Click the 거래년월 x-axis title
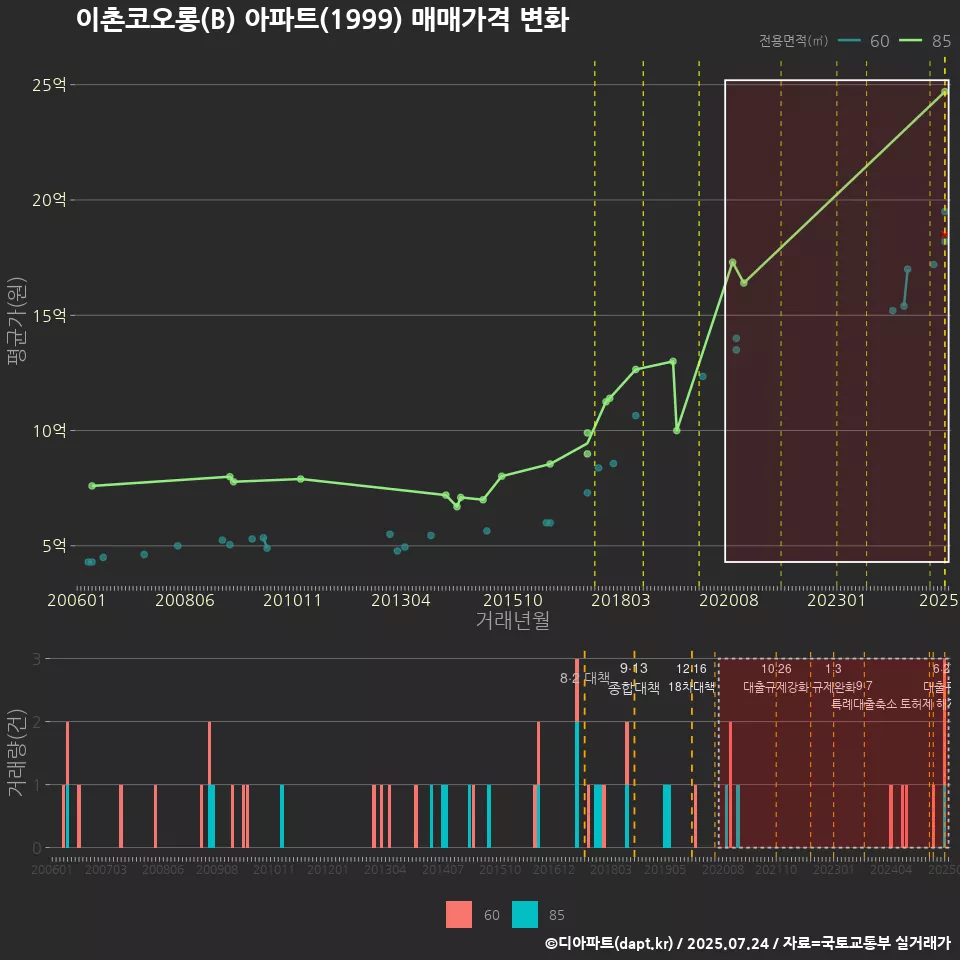Image resolution: width=960 pixels, height=960 pixels. pyautogui.click(x=512, y=621)
